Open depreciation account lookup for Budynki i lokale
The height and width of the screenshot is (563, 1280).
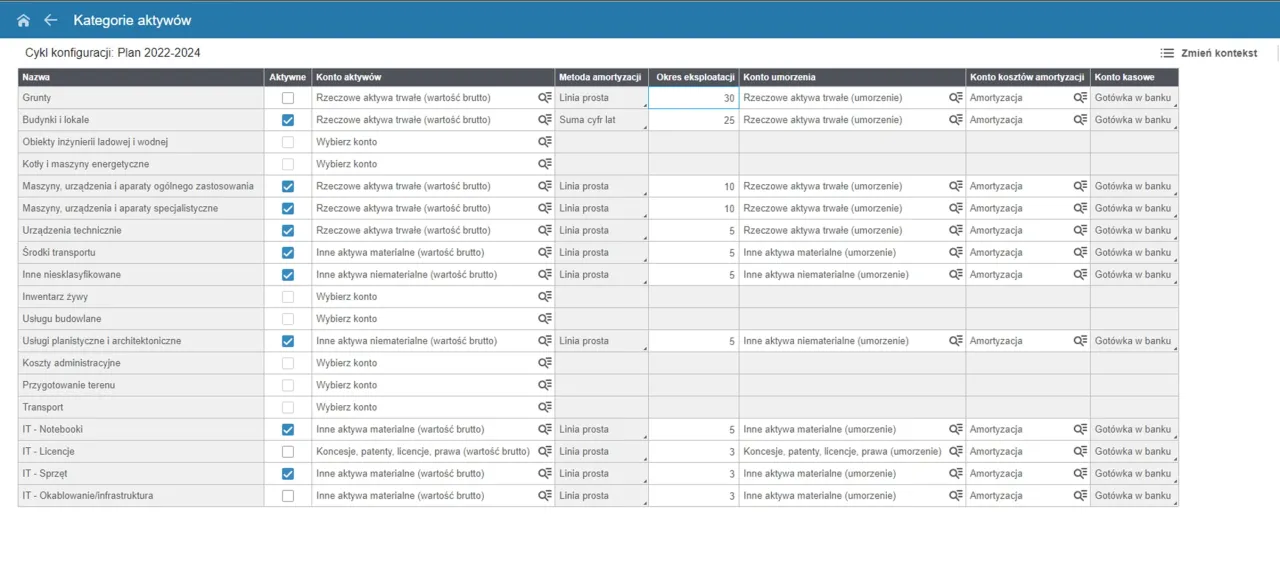[x=956, y=120]
